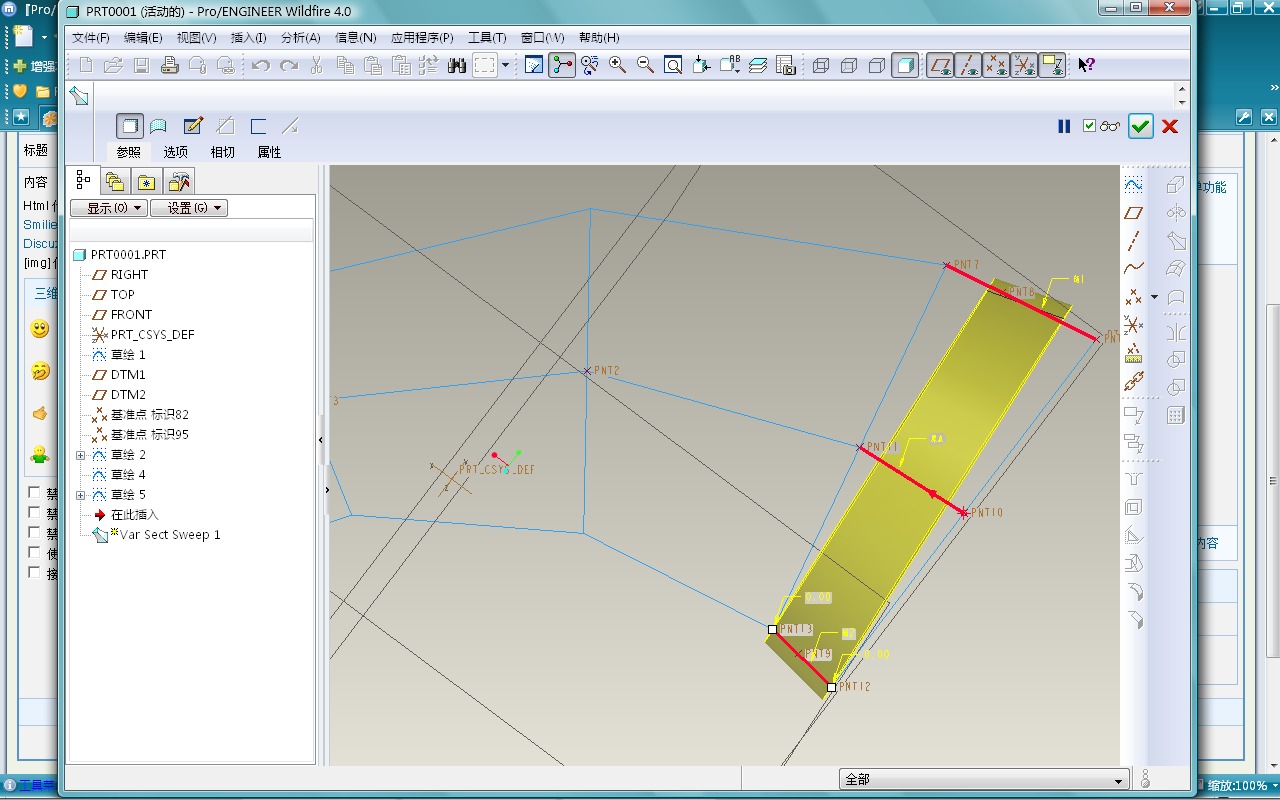Click the zoom out magnifier
Screen dimensions: 1280x800
click(646, 66)
